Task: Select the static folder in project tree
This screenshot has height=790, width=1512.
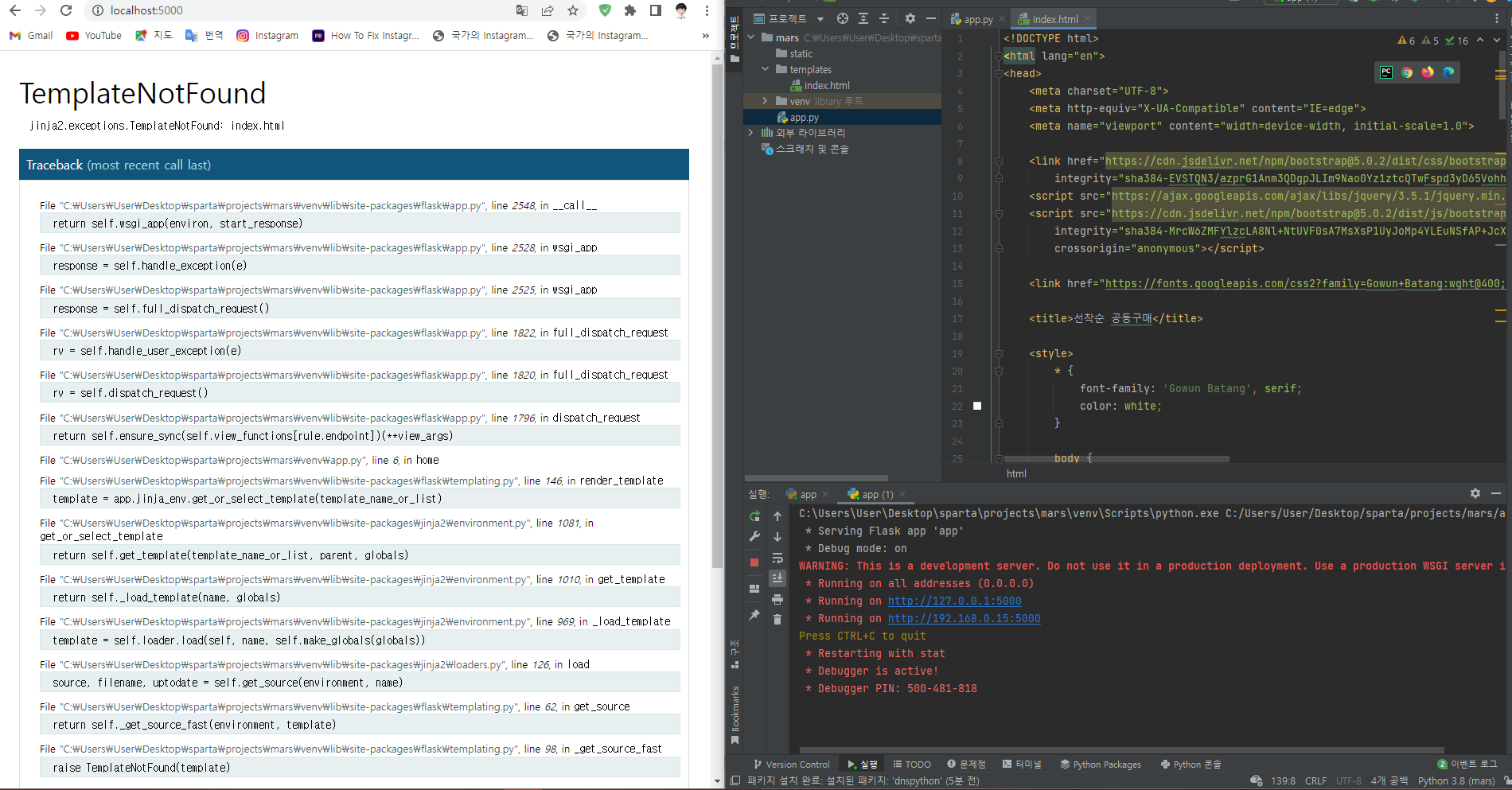Action: point(794,53)
